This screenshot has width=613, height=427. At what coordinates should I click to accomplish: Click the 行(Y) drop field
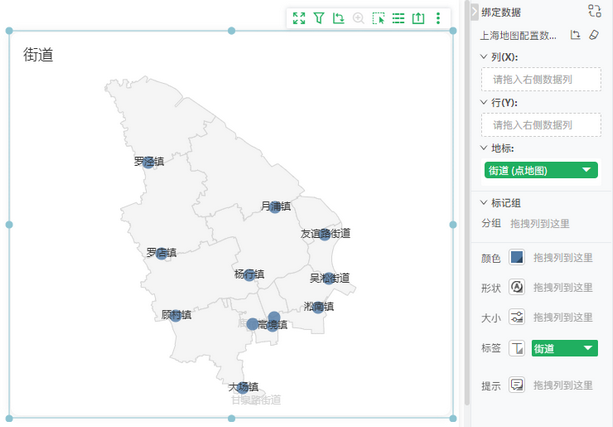(x=540, y=125)
